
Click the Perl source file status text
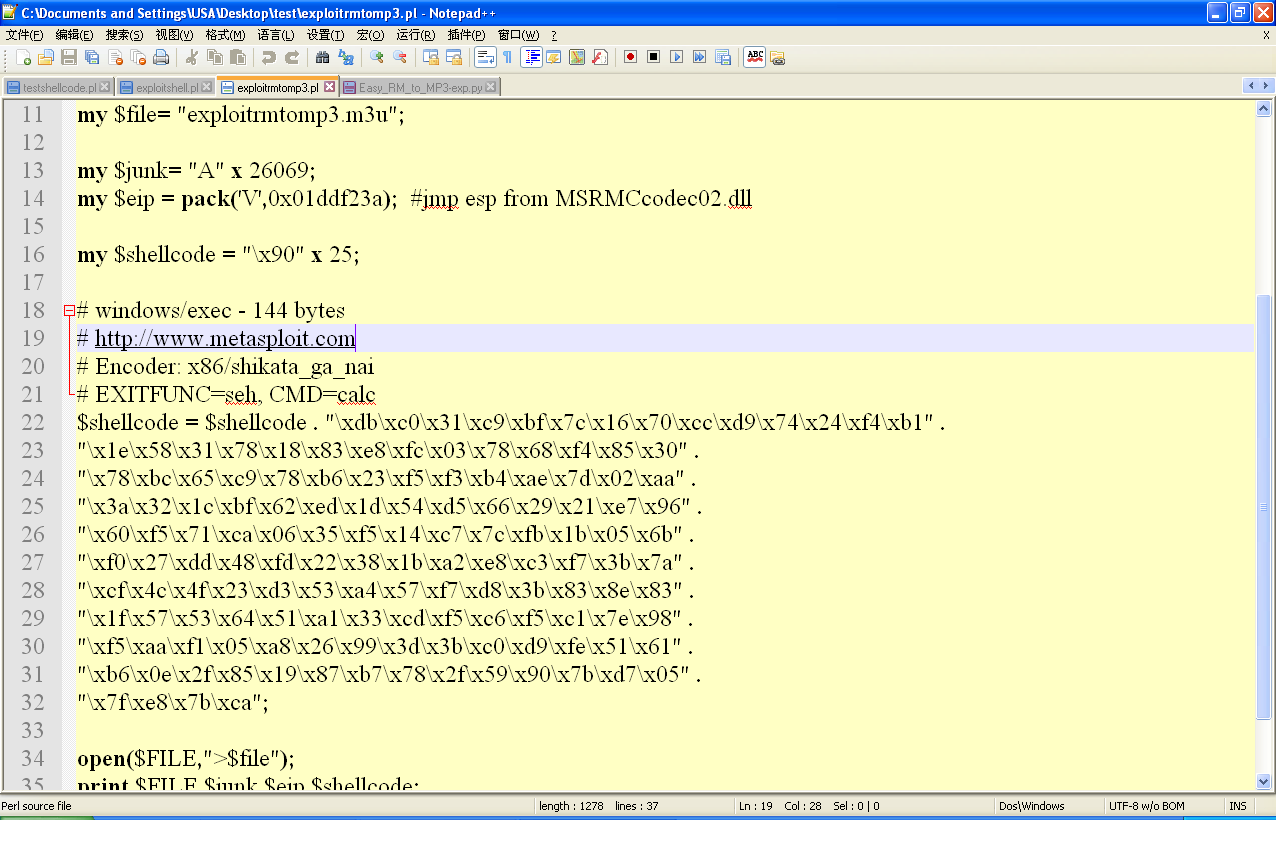tap(37, 806)
